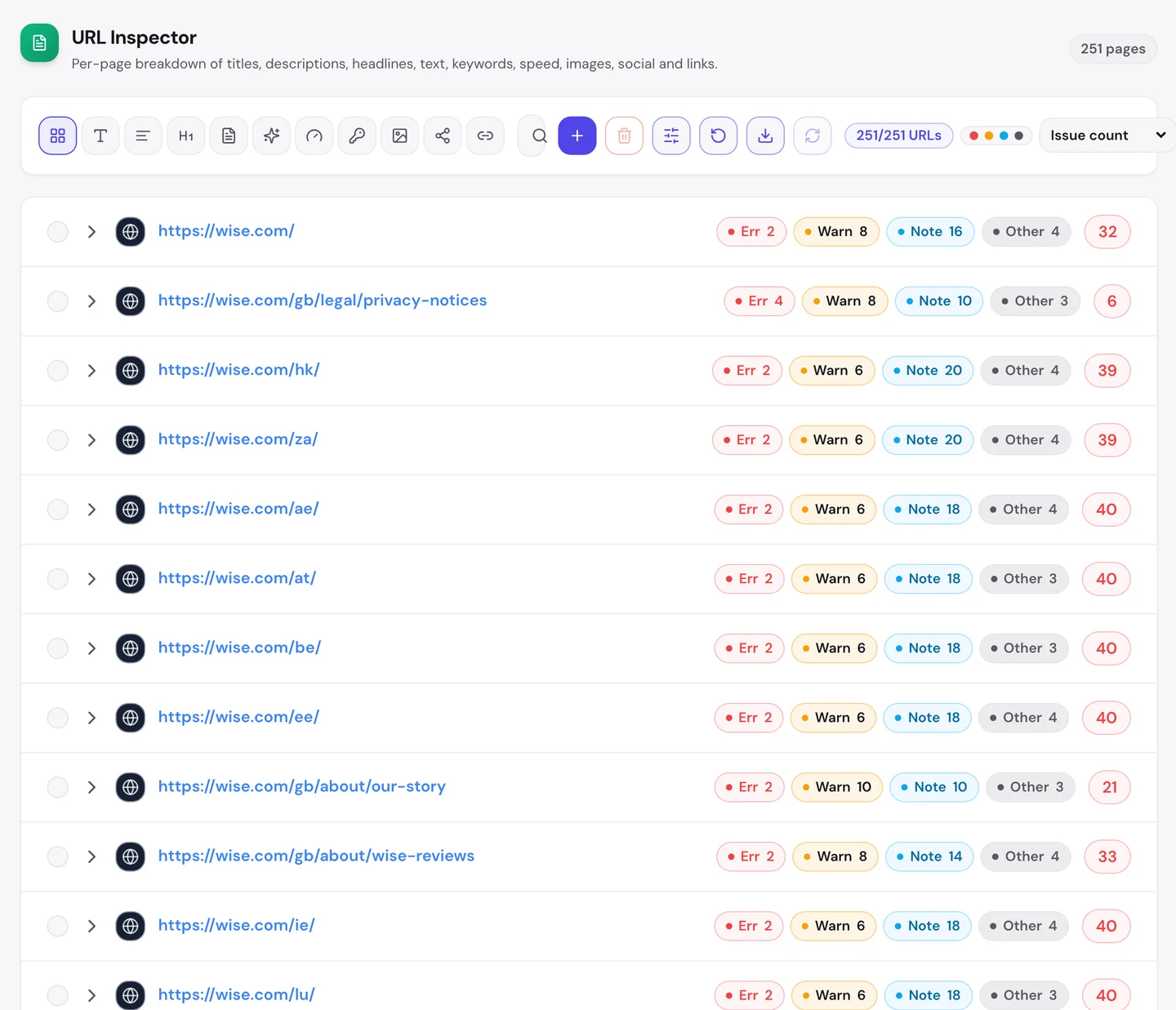This screenshot has height=1010, width=1176.
Task: Select the checkbox for wise.com/ae/
Action: click(x=58, y=509)
